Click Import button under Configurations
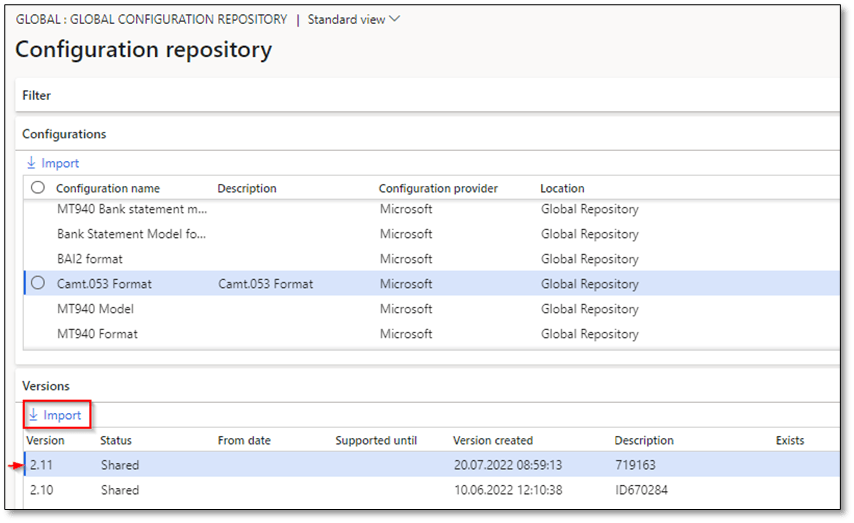Screen dimensions: 854x523 click(60, 163)
